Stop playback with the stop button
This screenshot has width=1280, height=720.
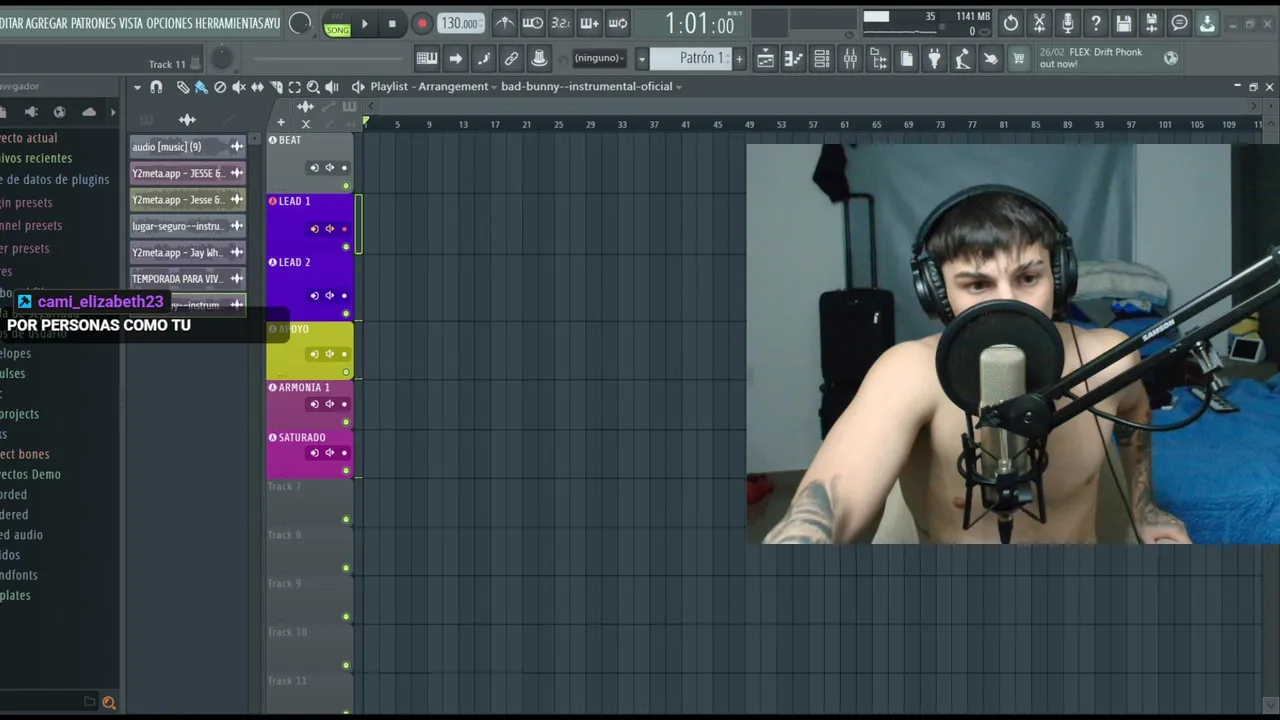tap(392, 24)
